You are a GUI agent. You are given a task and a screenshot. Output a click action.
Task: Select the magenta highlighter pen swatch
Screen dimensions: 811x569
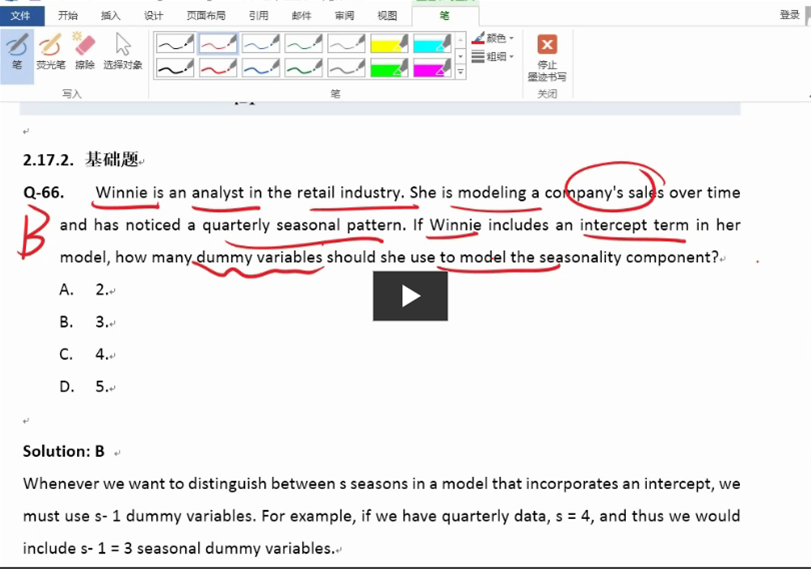coord(432,68)
